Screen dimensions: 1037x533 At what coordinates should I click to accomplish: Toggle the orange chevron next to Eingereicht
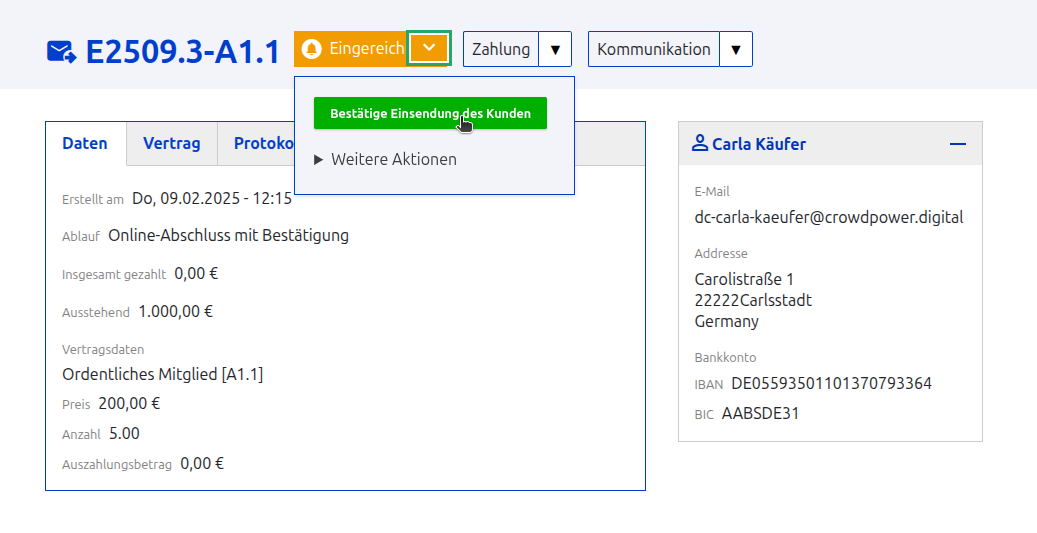coord(428,49)
